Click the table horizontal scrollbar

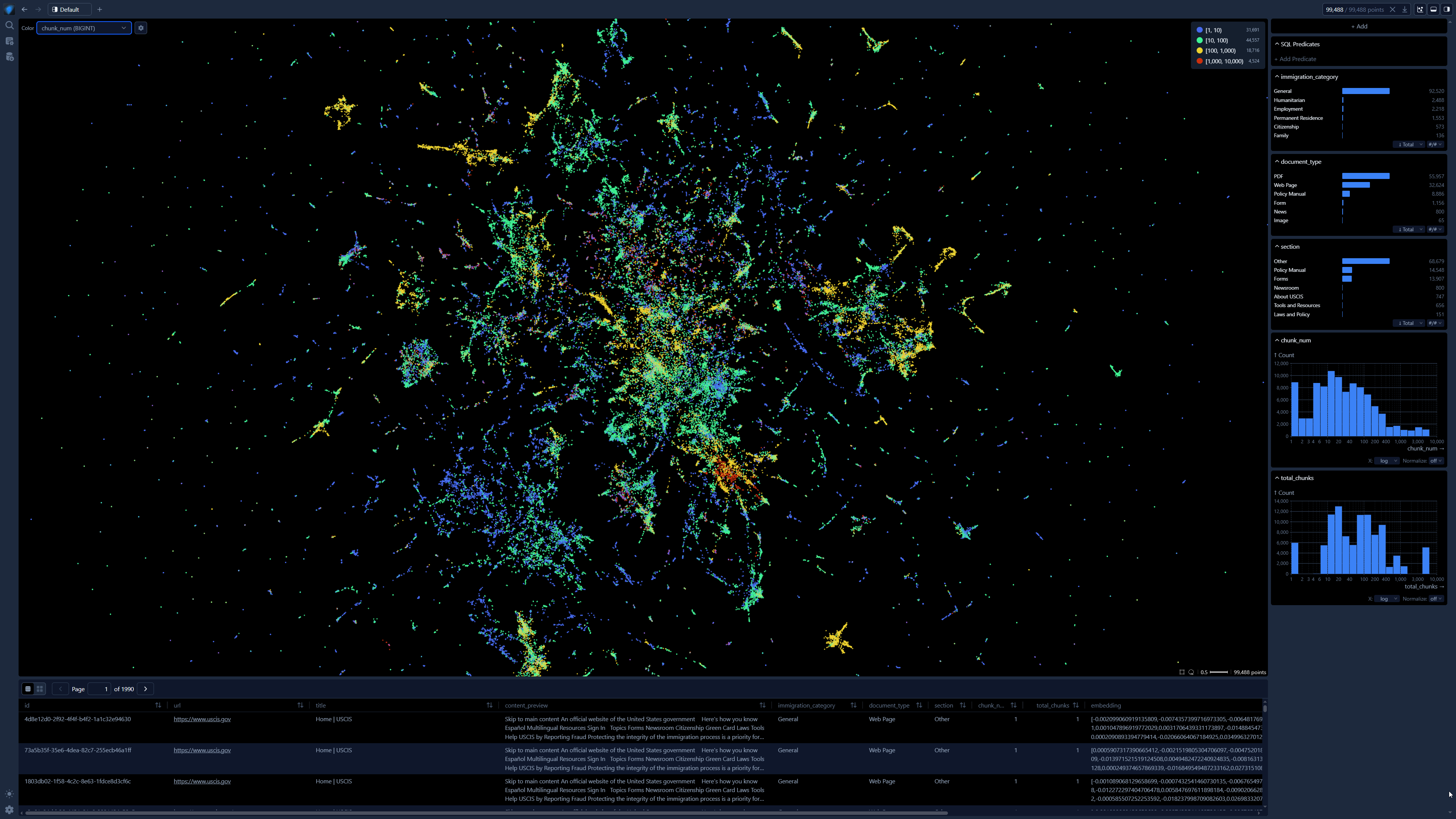[x=486, y=813]
